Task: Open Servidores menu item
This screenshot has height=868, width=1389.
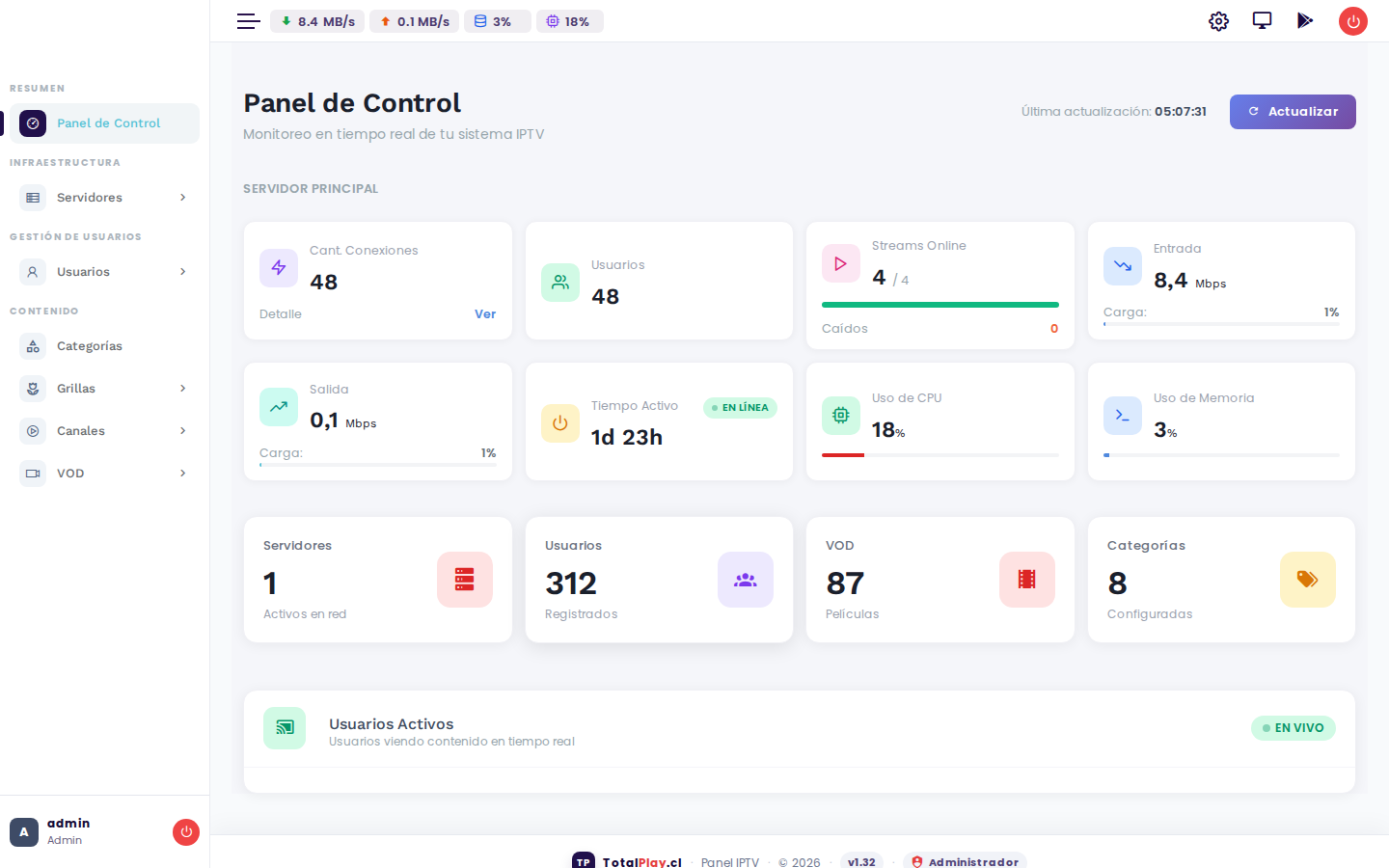Action: tap(104, 198)
